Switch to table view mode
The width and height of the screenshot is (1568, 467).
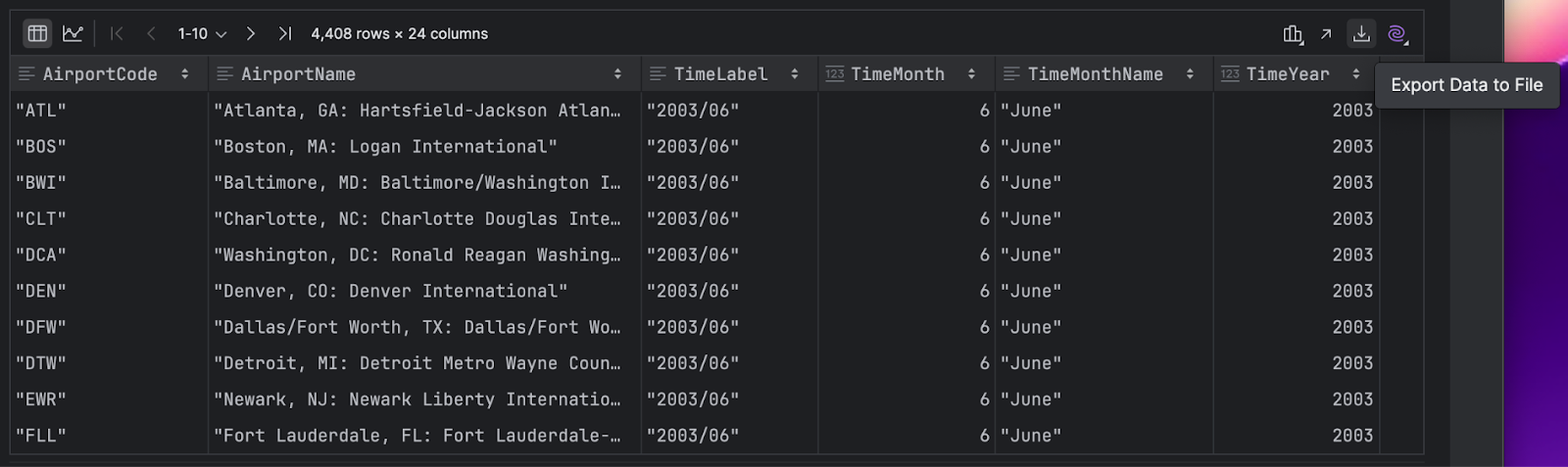tap(37, 33)
